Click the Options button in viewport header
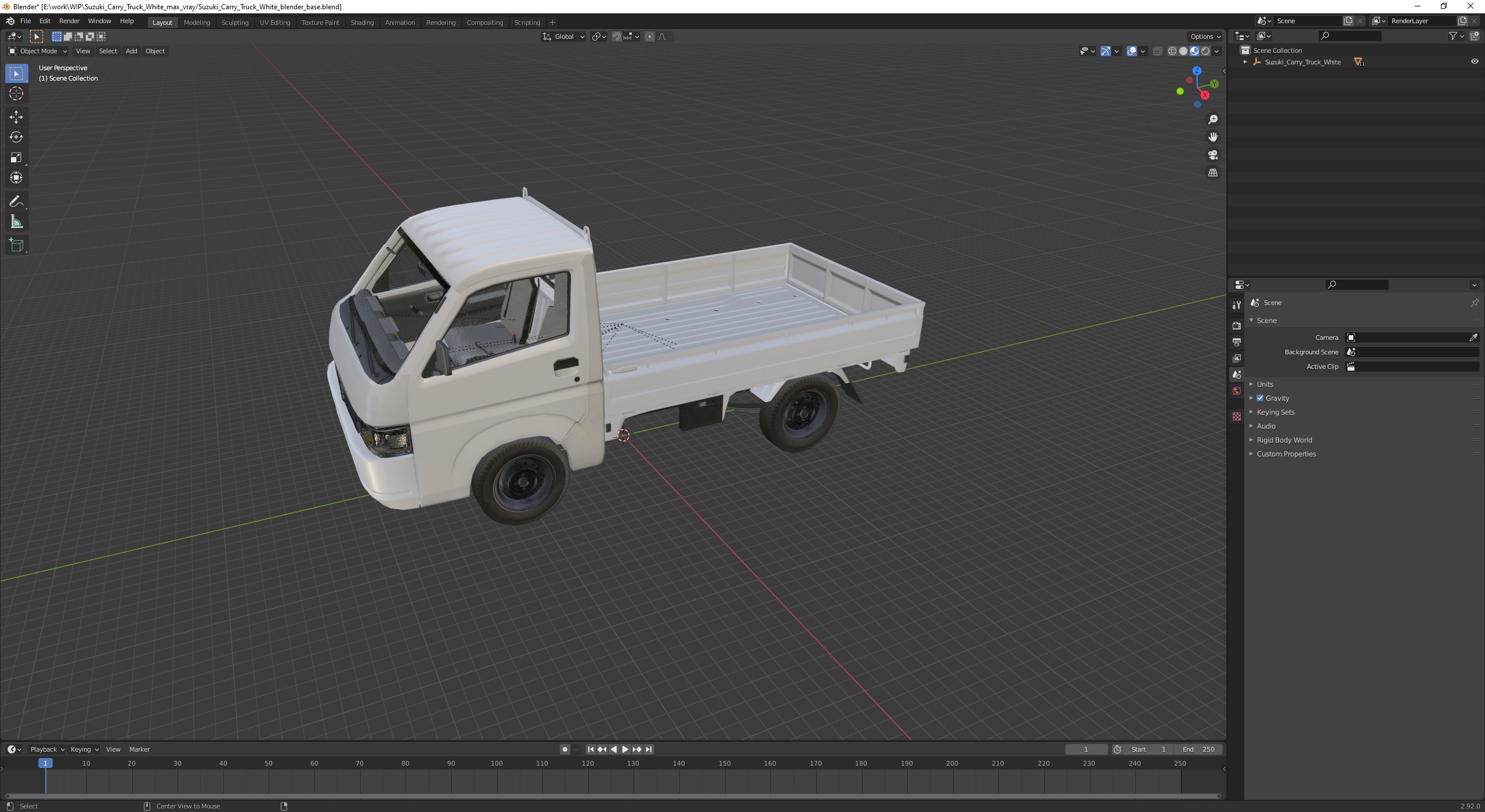This screenshot has width=1485, height=812. 1204,37
